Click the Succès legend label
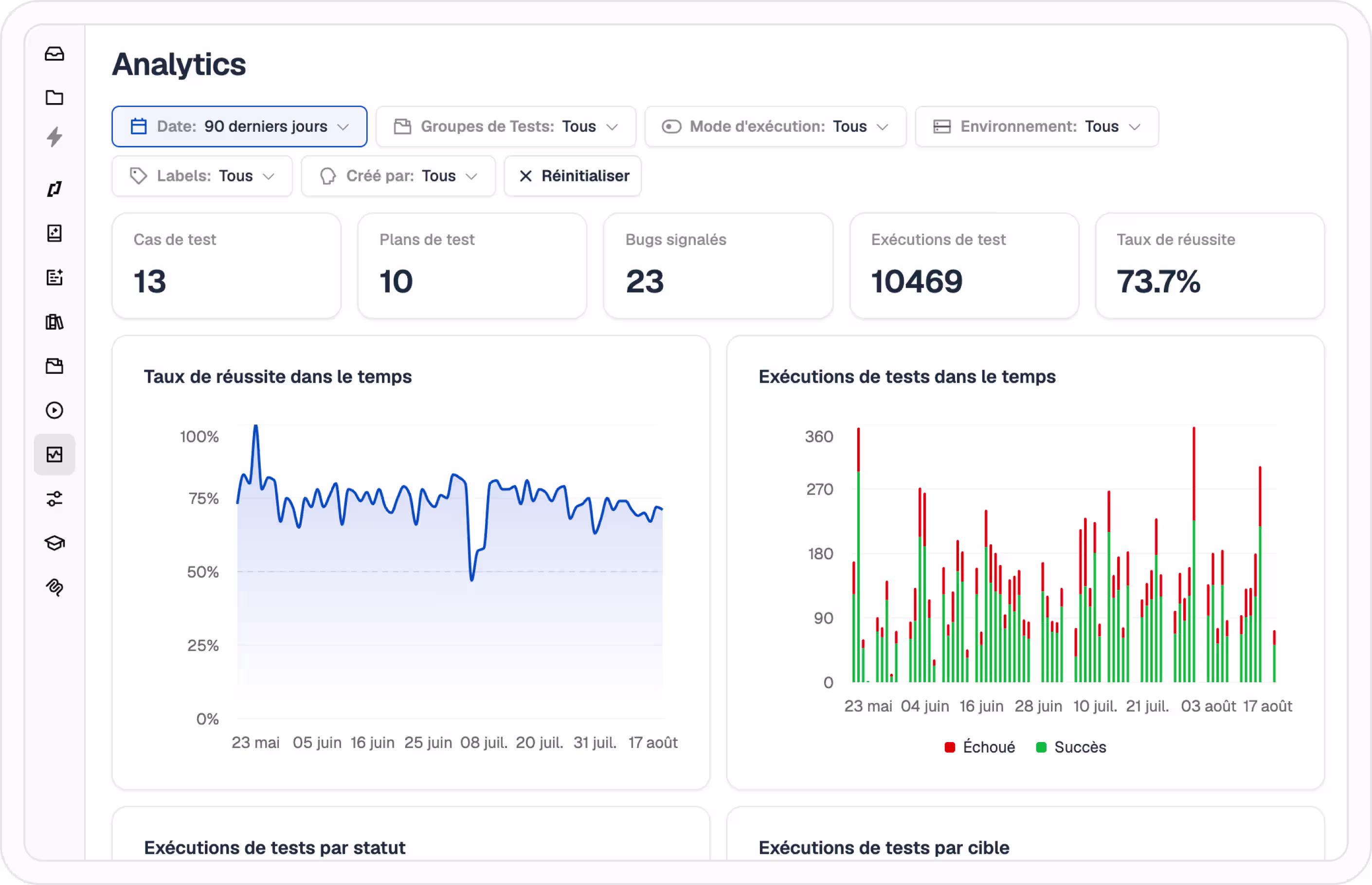Viewport: 1372px width, 885px height. [x=1080, y=747]
